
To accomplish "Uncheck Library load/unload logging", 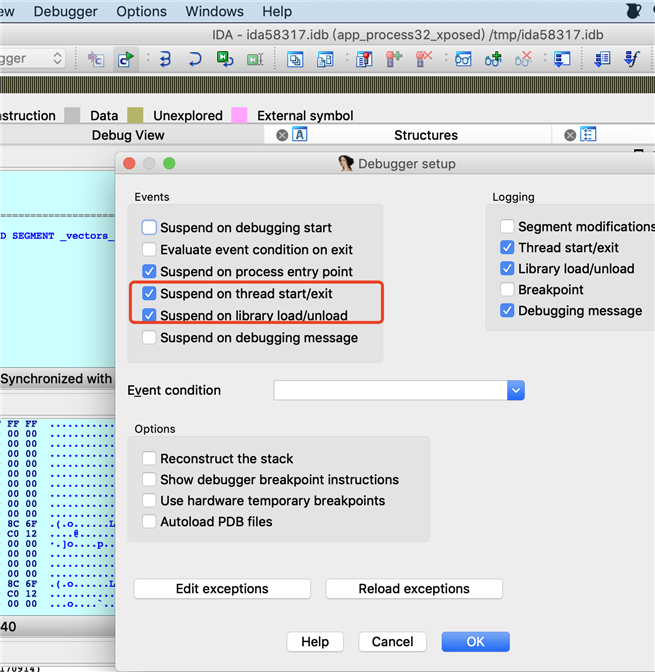I will tap(507, 268).
